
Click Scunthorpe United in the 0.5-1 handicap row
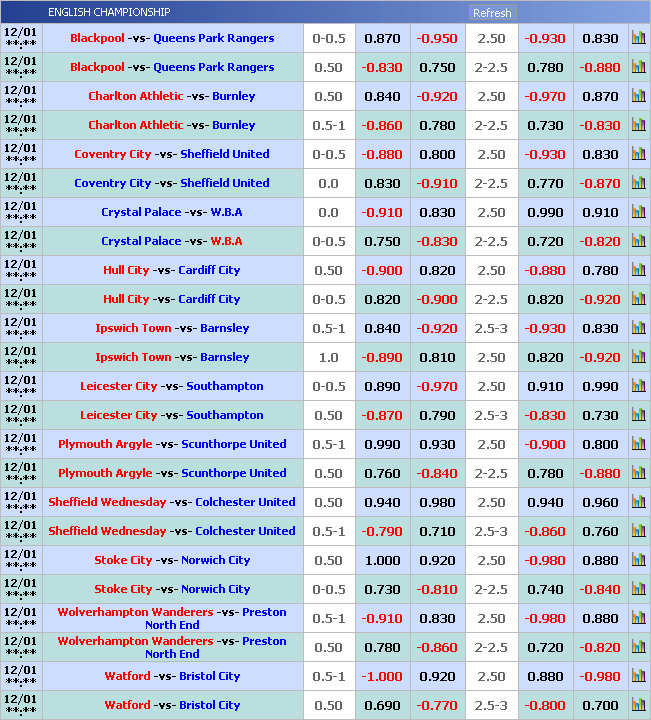[233, 444]
